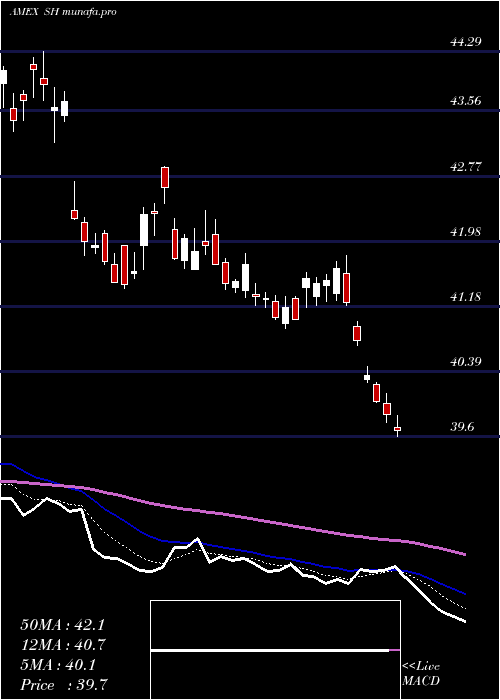Click the 12MA : 40.7 reading

[x=62, y=645]
